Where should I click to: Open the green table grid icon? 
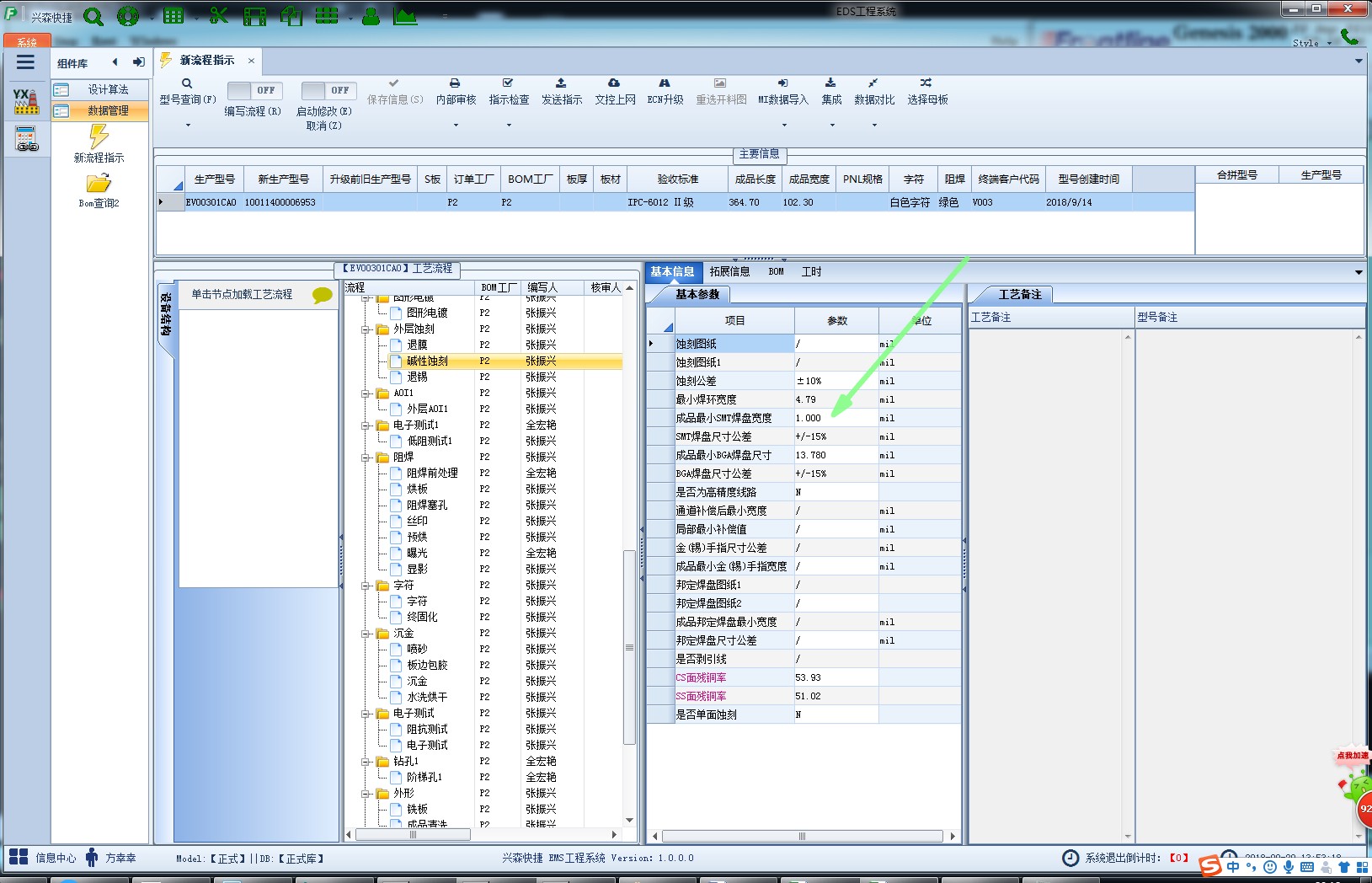174,16
